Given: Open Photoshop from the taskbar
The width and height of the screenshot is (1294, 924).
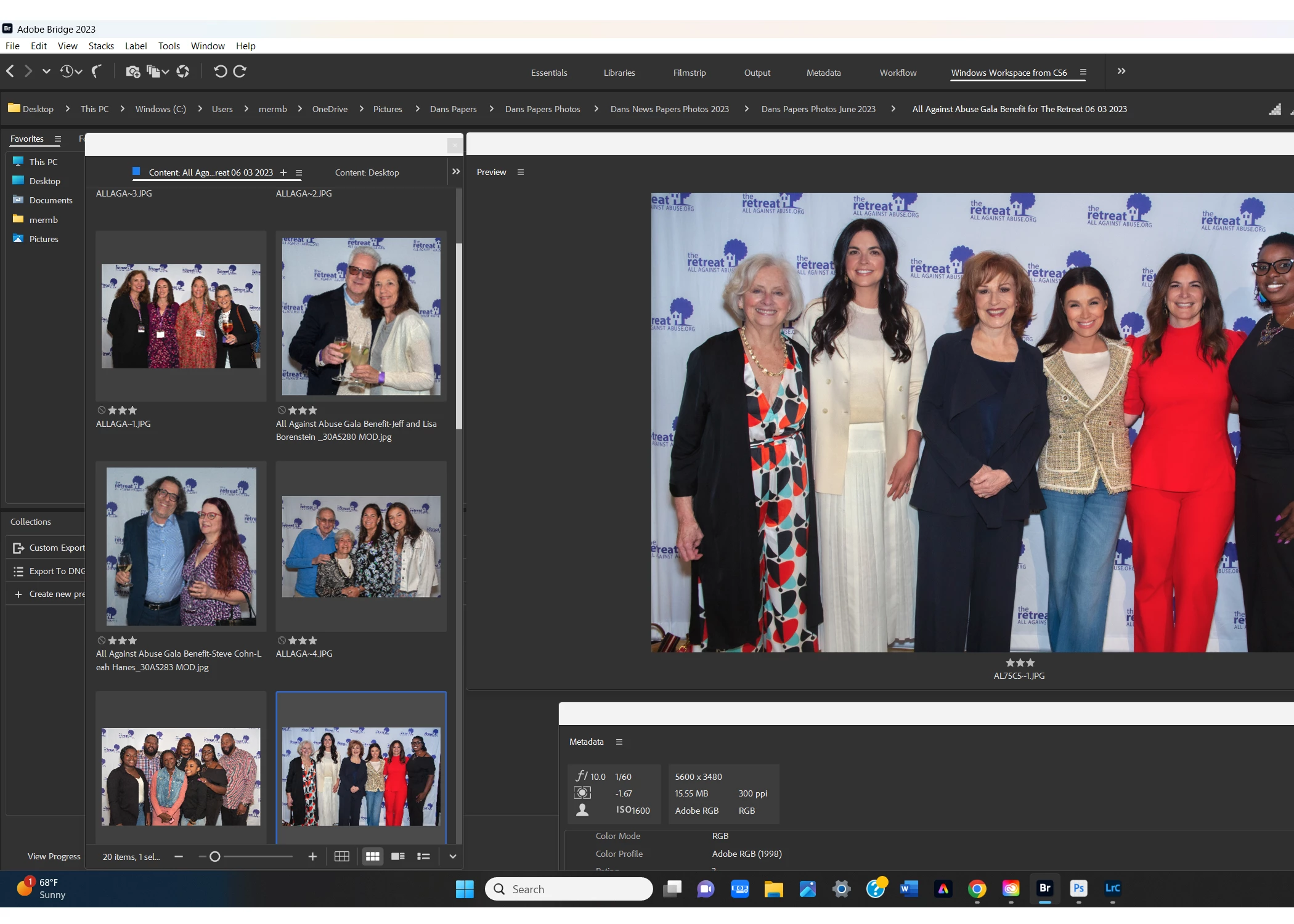Looking at the screenshot, I should click(x=1078, y=888).
